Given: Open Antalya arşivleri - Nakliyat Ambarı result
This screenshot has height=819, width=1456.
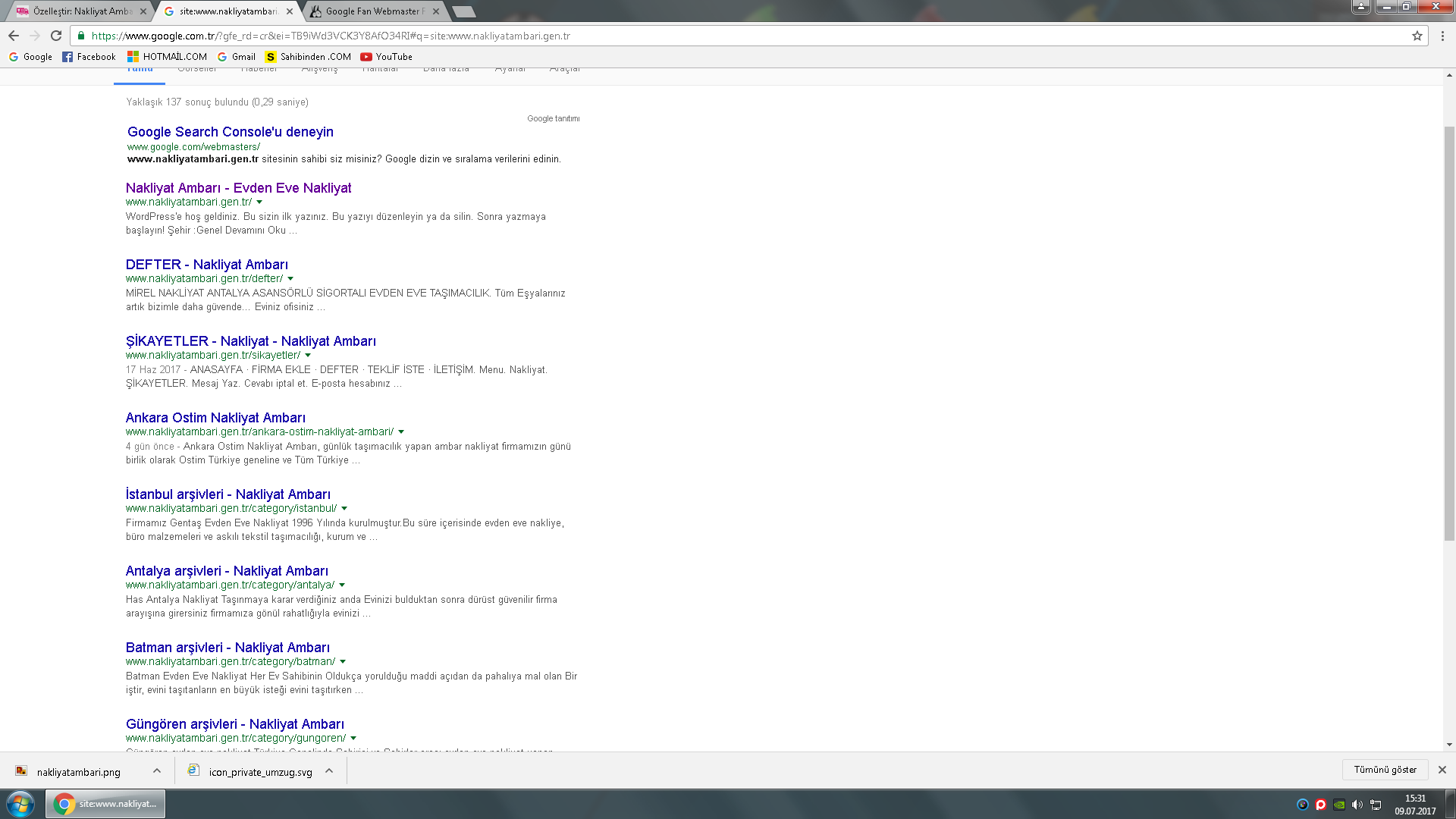Looking at the screenshot, I should point(227,571).
